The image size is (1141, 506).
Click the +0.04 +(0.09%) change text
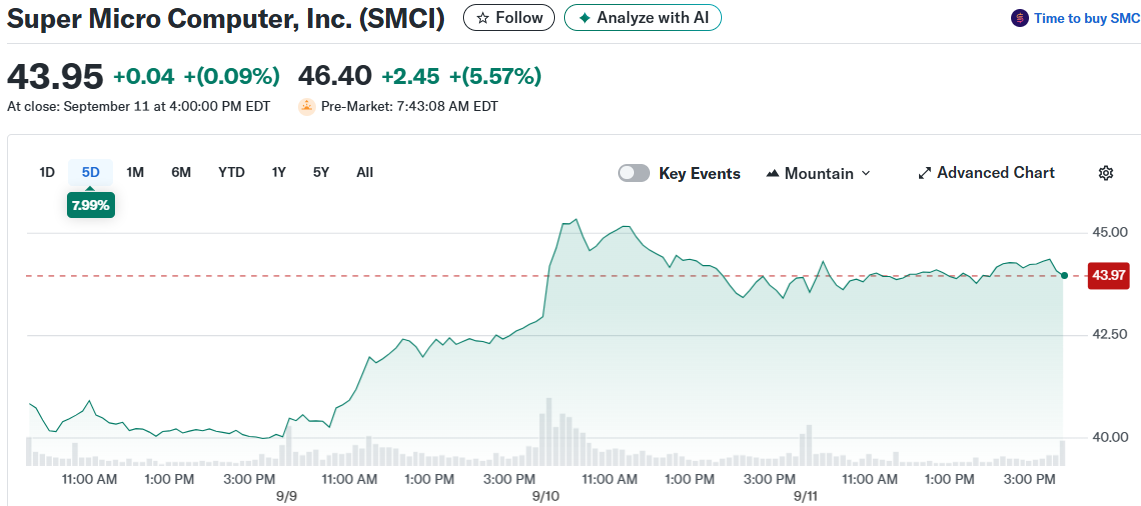tap(196, 76)
